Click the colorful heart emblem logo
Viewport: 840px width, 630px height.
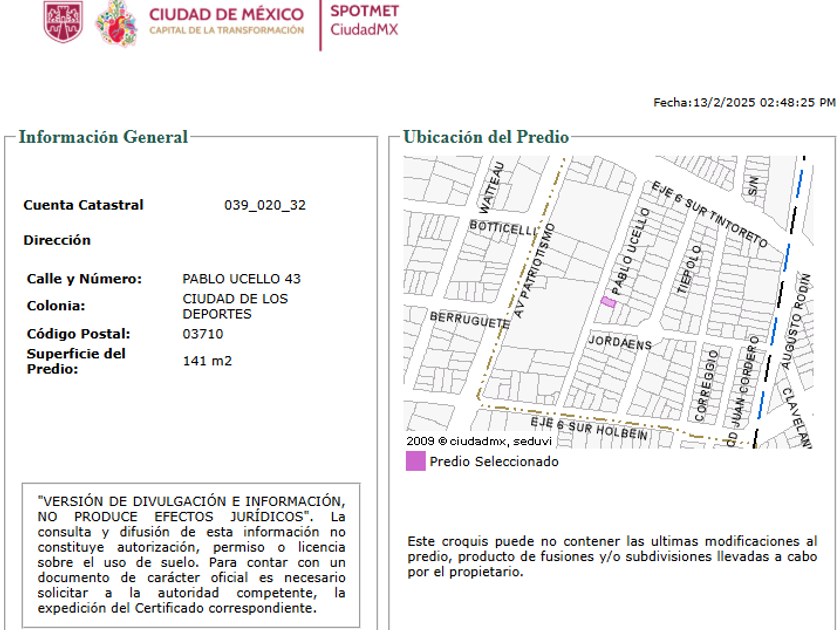click(116, 24)
